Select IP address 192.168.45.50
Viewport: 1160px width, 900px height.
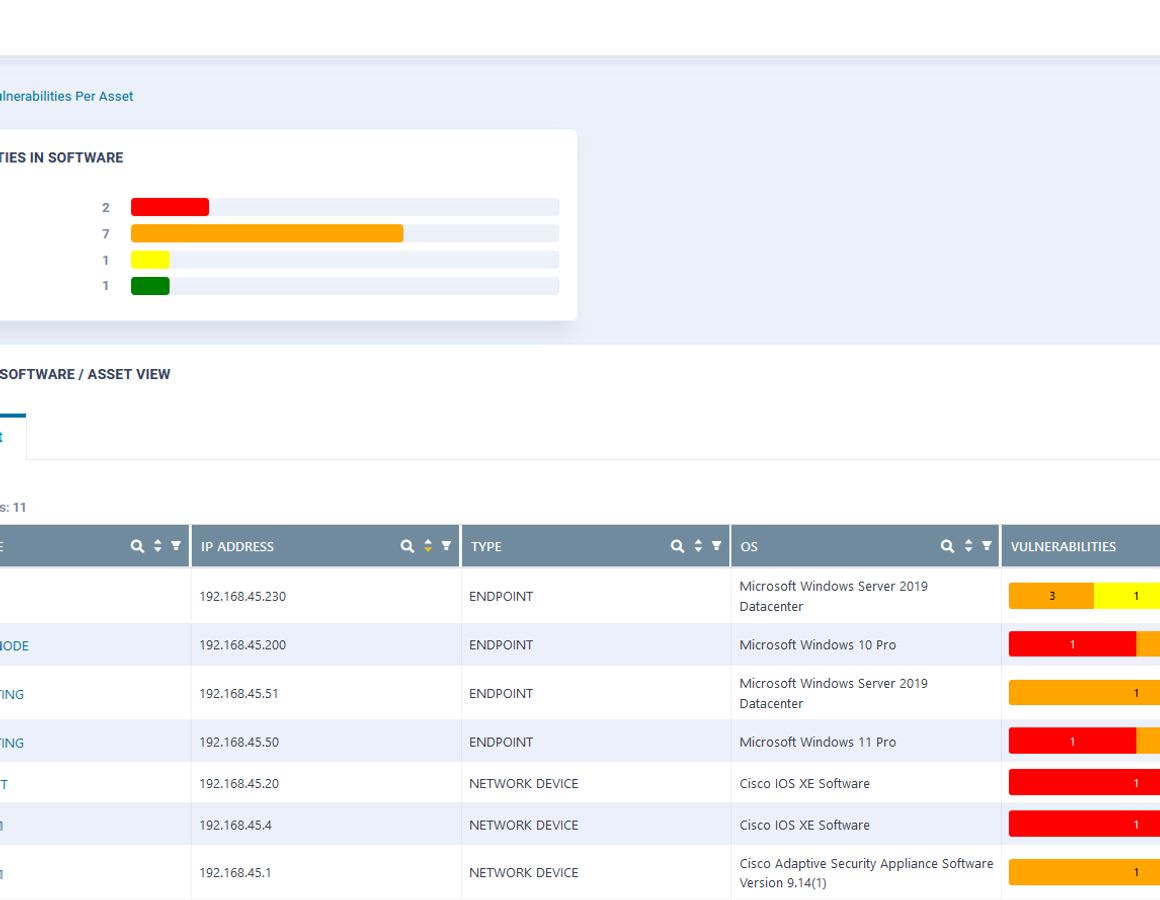239,742
